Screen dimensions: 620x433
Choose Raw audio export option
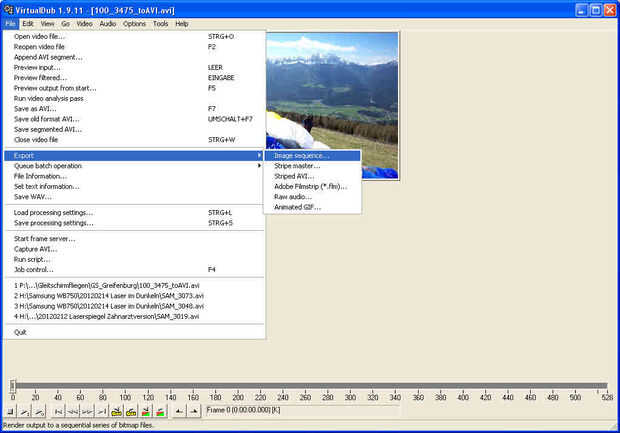tap(312, 197)
